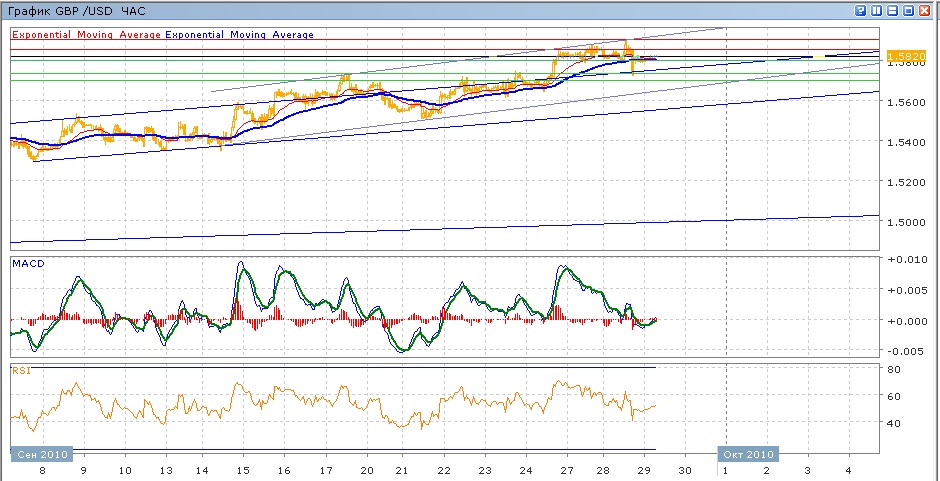940x481 pixels.
Task: Select the Сен 2010 month marker
Action: tap(42, 454)
